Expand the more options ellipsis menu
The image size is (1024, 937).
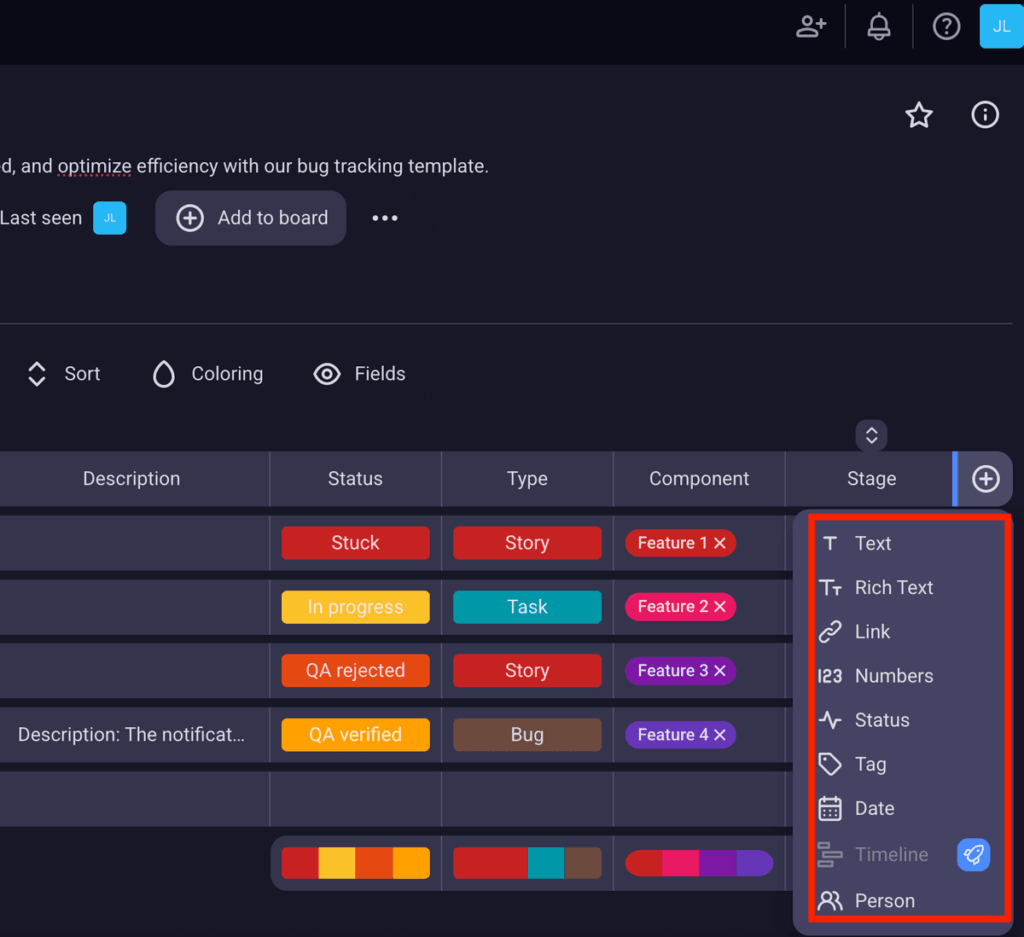(385, 217)
